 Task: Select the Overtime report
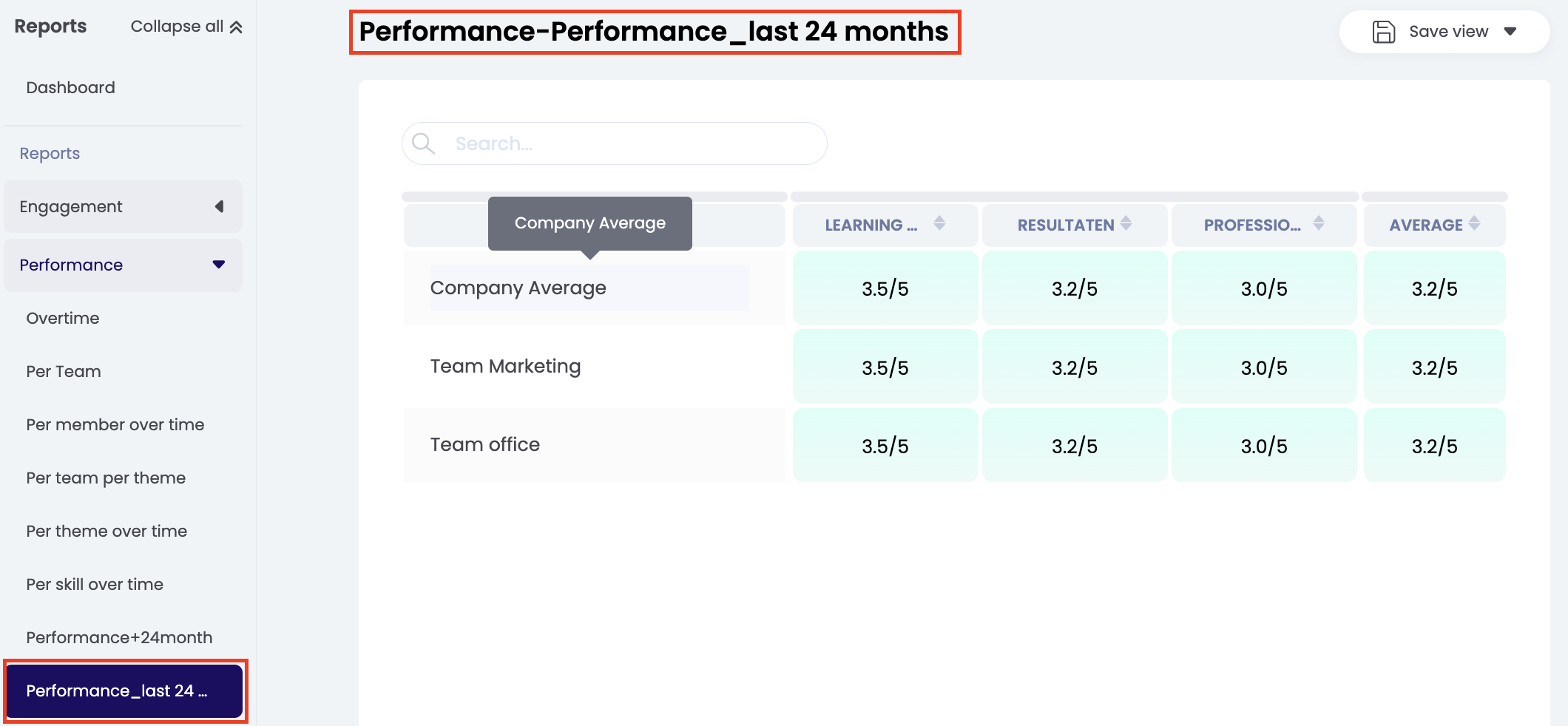[x=63, y=318]
